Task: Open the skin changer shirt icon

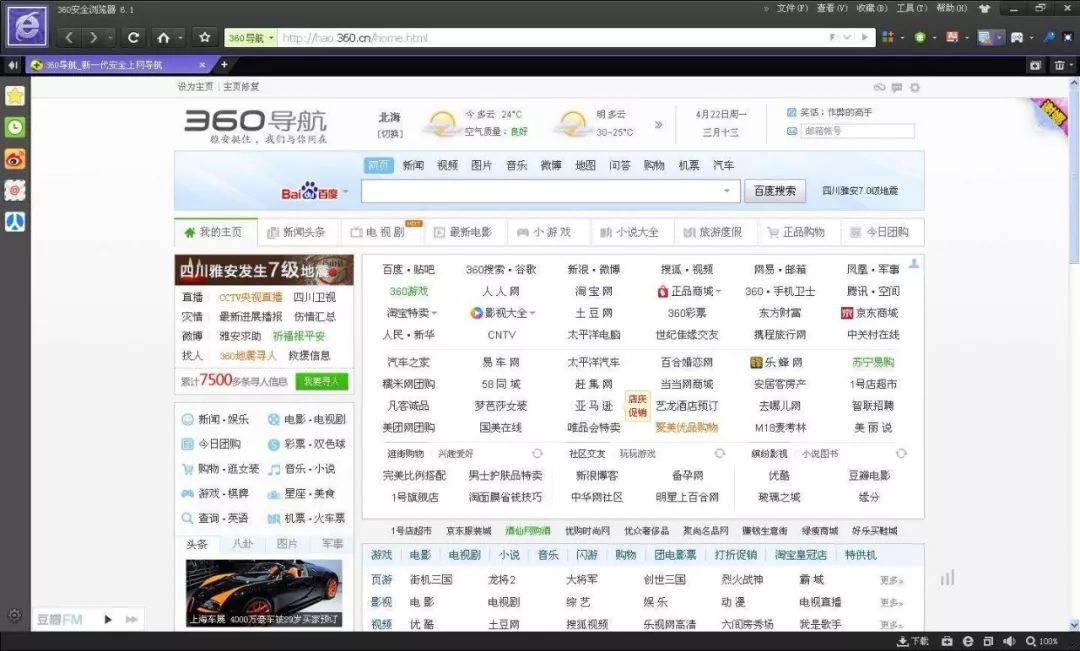Action: [x=985, y=9]
